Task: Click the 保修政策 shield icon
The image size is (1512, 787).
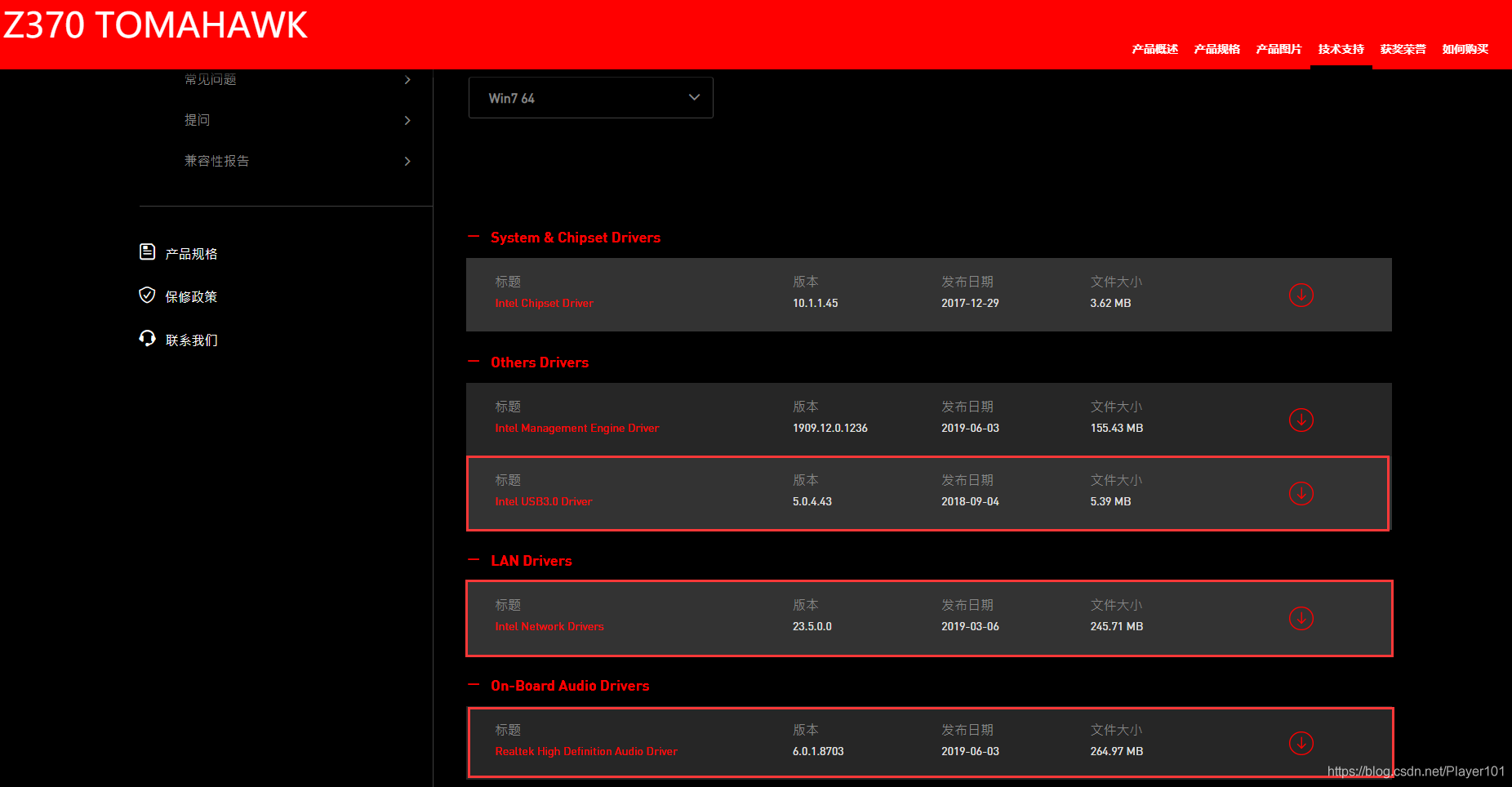Action: click(147, 296)
